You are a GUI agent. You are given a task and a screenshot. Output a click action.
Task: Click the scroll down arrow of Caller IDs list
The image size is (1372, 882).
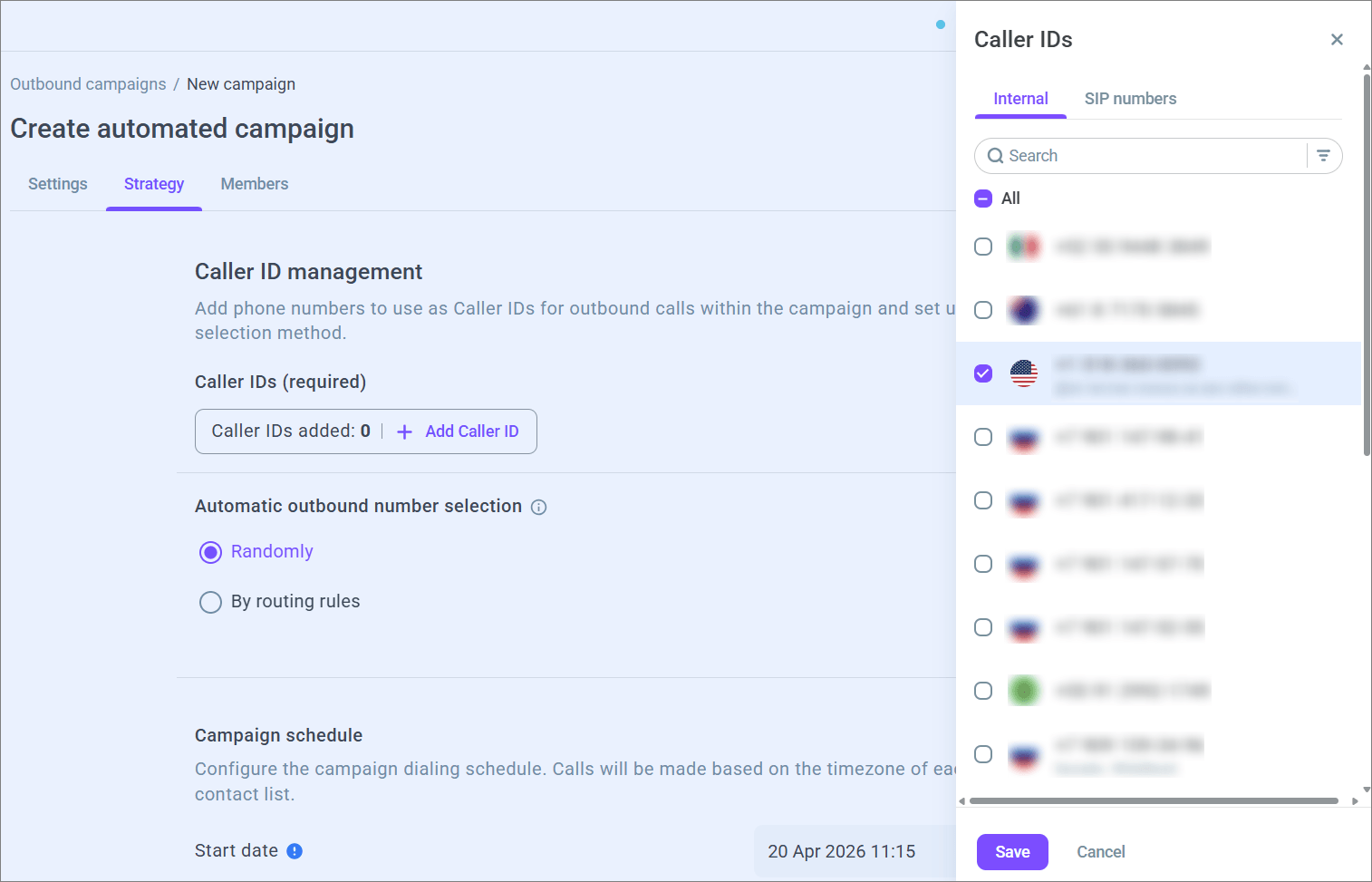(x=1367, y=790)
